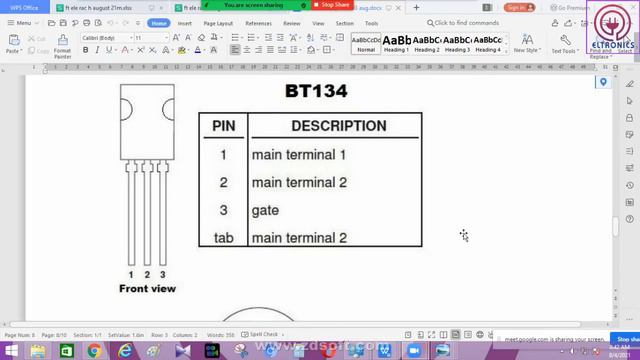Open the Menu dropdown

(22, 23)
